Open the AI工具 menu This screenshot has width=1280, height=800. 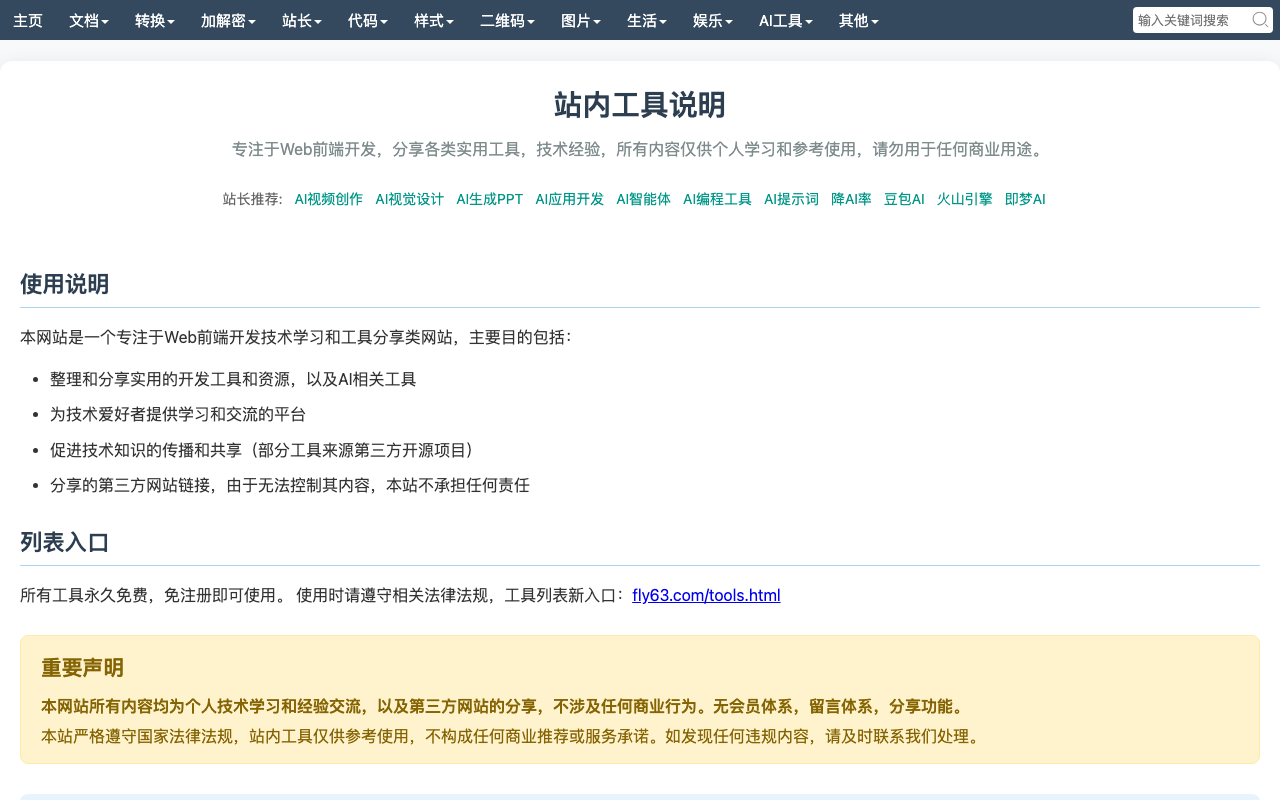click(x=786, y=20)
